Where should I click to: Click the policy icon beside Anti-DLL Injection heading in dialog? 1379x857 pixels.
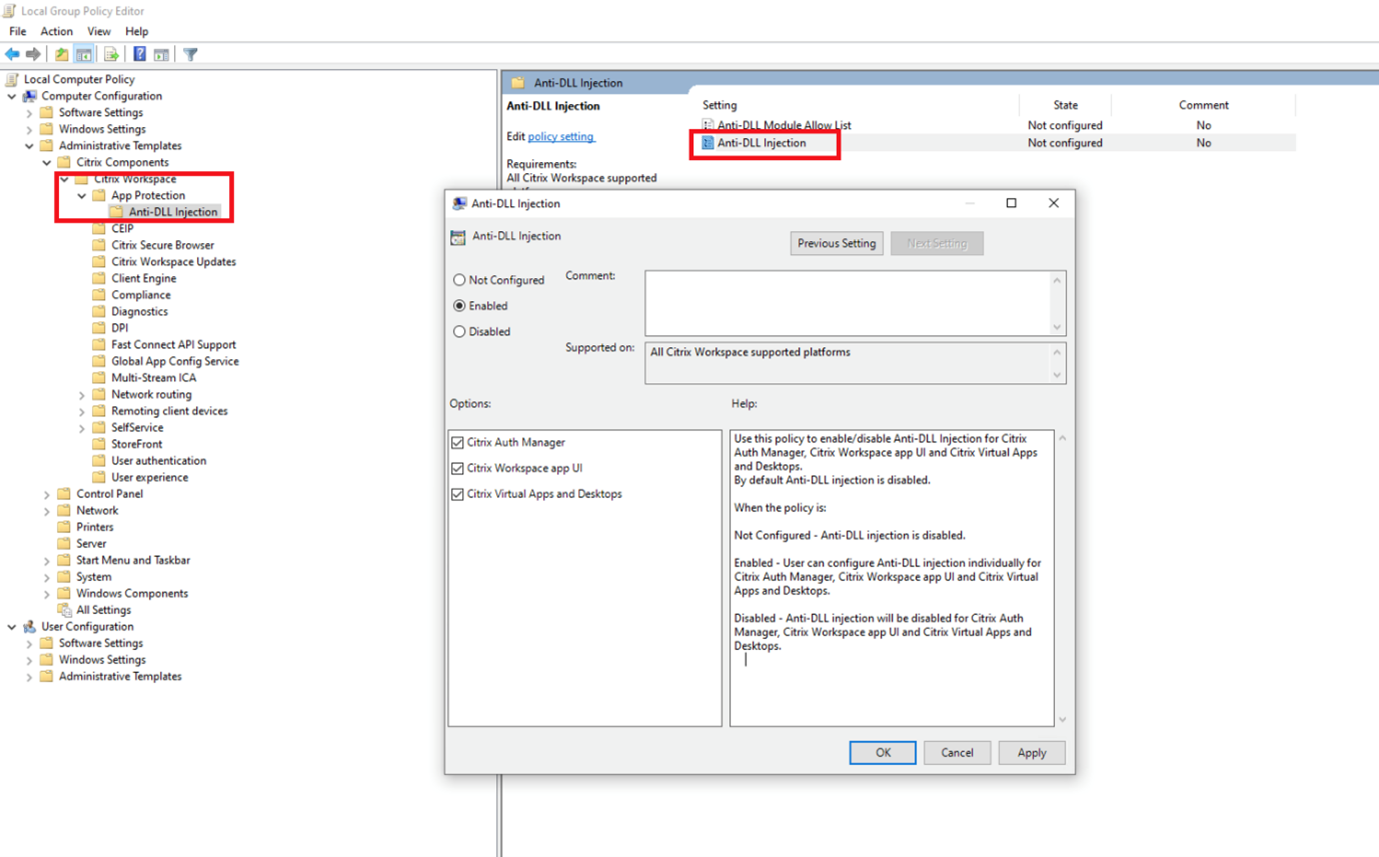[458, 237]
